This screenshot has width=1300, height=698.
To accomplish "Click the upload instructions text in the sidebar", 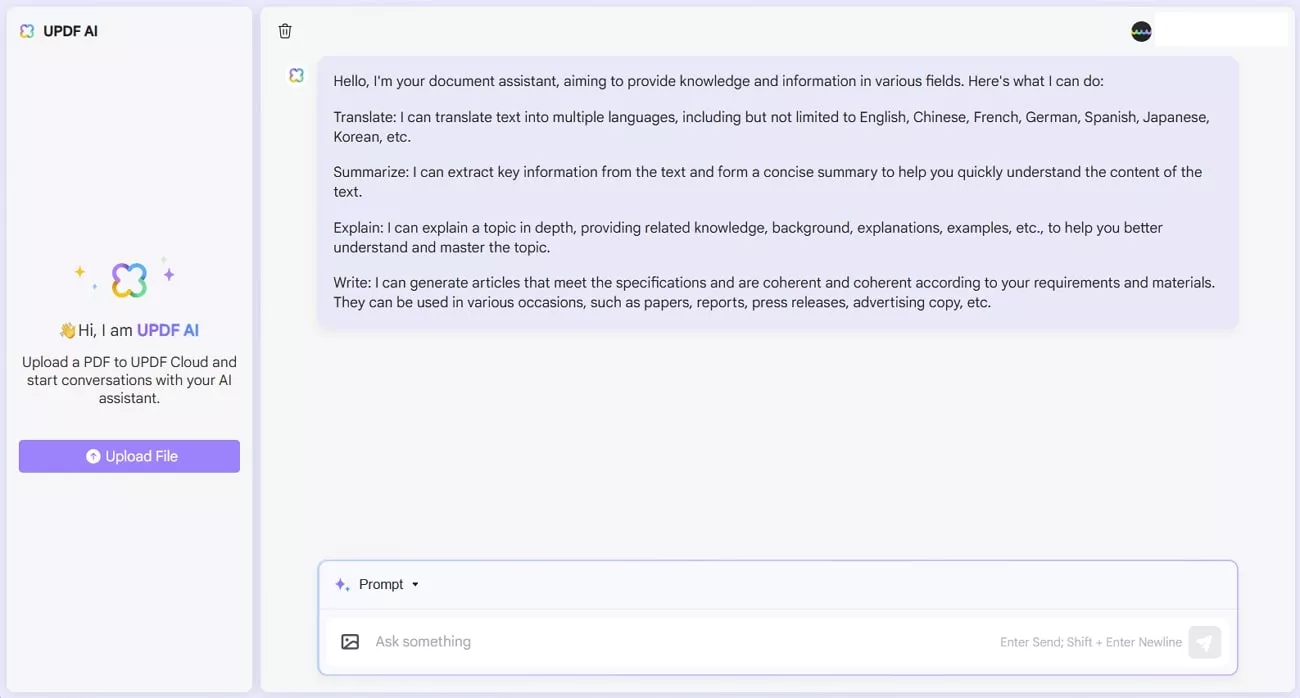I will coord(129,380).
